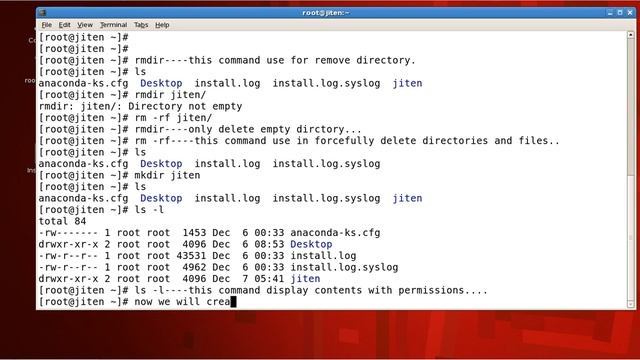This screenshot has height=360, width=640.
Task: Click install.log.syslog in the ls -l listing
Action: coord(344,267)
